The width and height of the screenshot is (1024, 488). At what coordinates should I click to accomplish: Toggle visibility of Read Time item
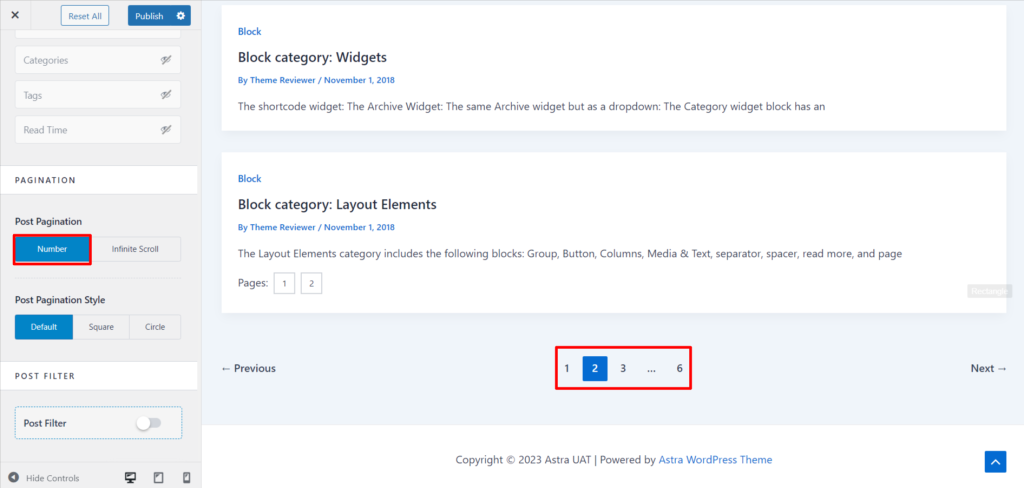click(166, 130)
